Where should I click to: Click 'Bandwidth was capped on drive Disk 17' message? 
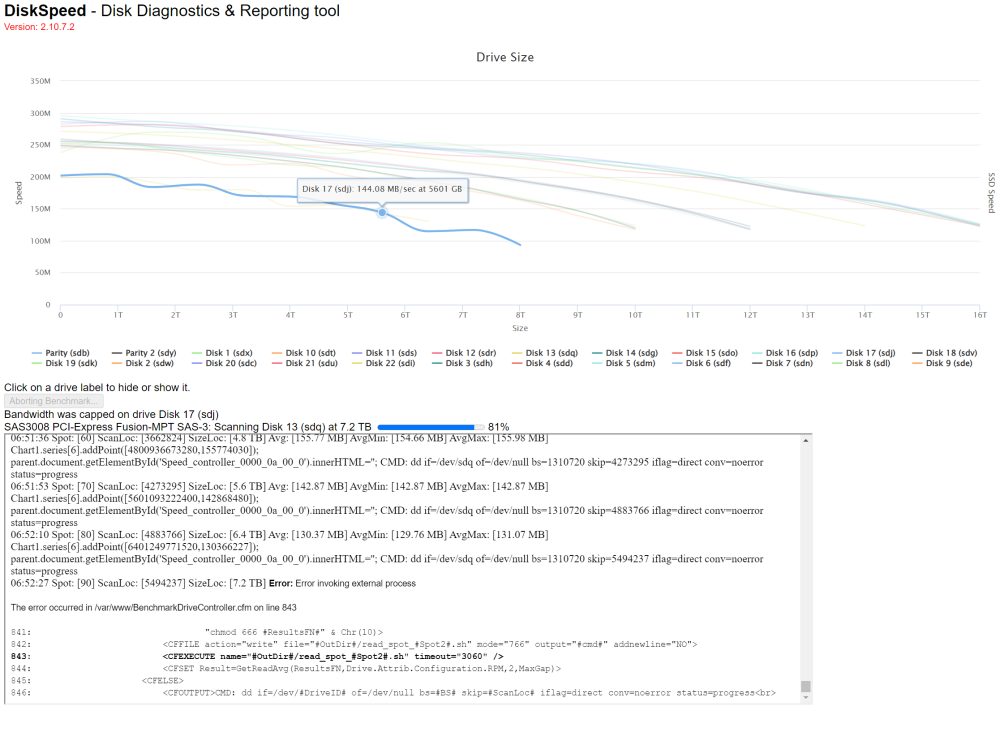[x=112, y=415]
